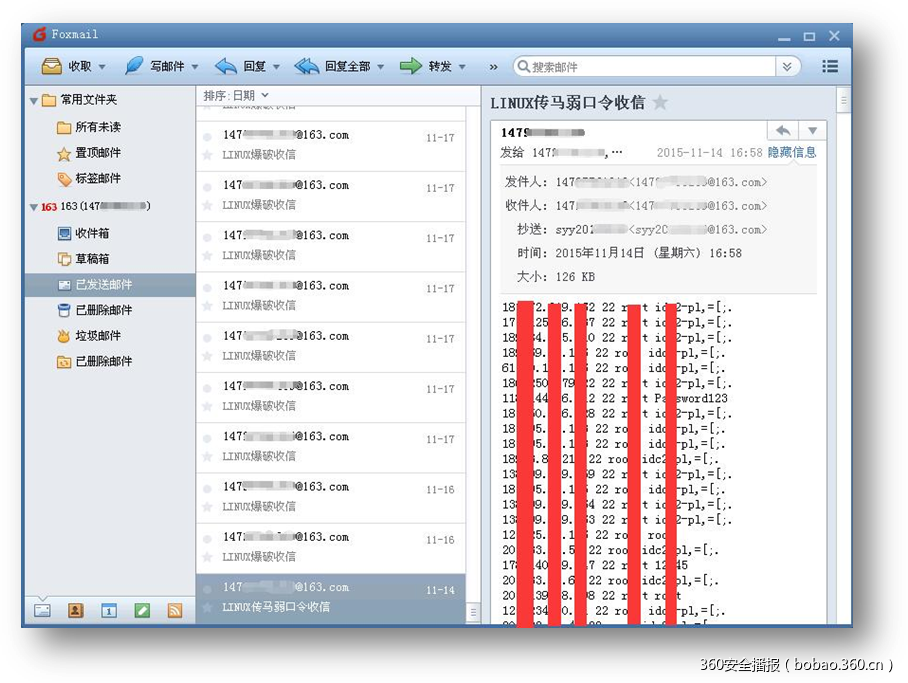
Task: Expand the search options dropdown arrow
Action: coord(788,66)
